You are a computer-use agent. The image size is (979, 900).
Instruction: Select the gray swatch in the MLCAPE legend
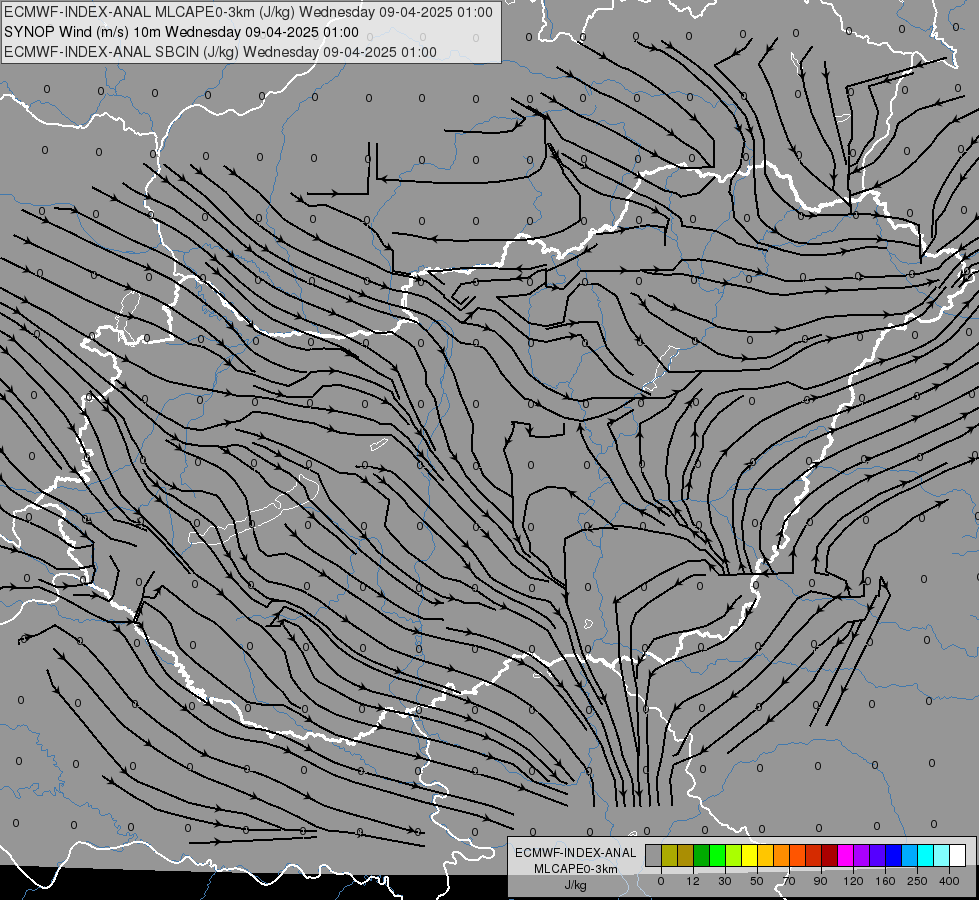pos(654,855)
